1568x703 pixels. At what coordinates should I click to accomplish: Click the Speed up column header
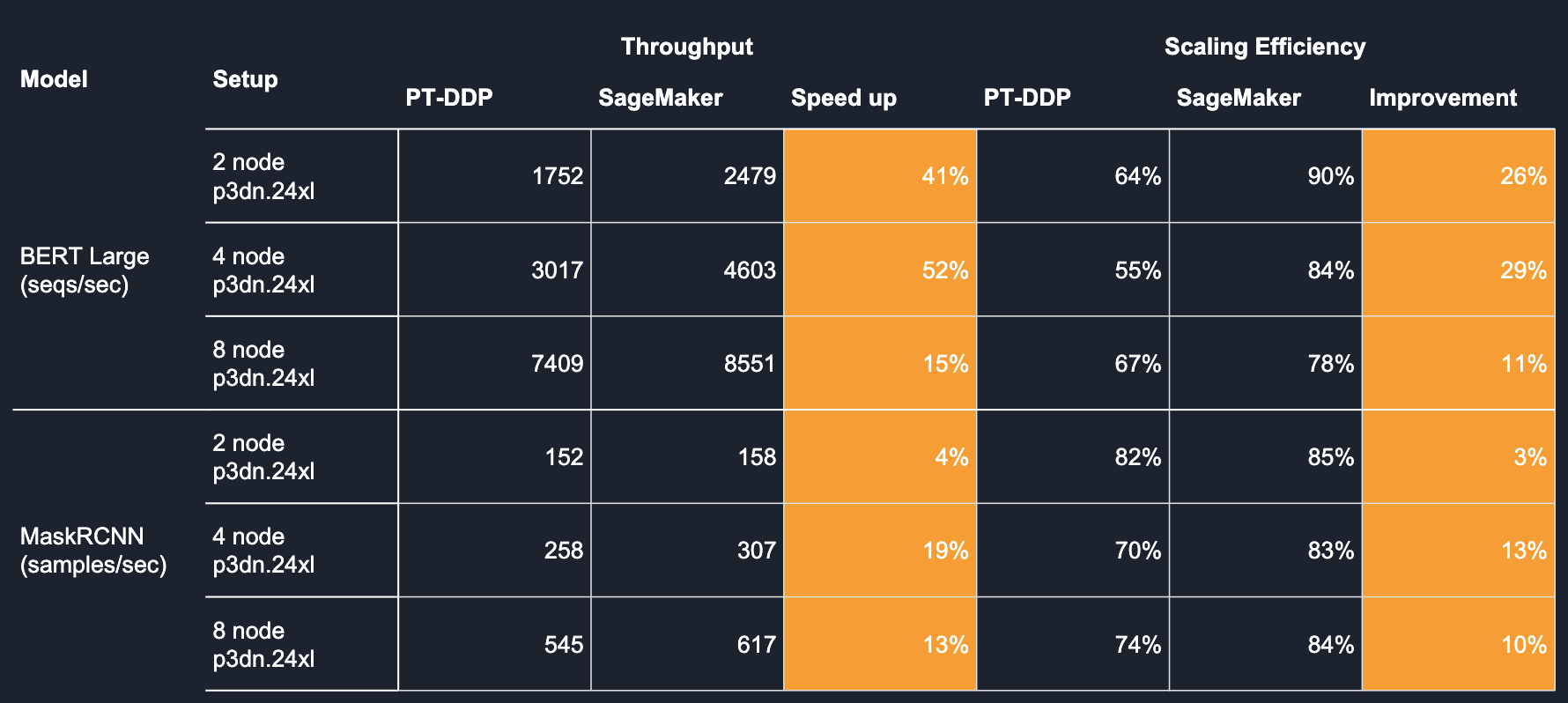pos(843,98)
